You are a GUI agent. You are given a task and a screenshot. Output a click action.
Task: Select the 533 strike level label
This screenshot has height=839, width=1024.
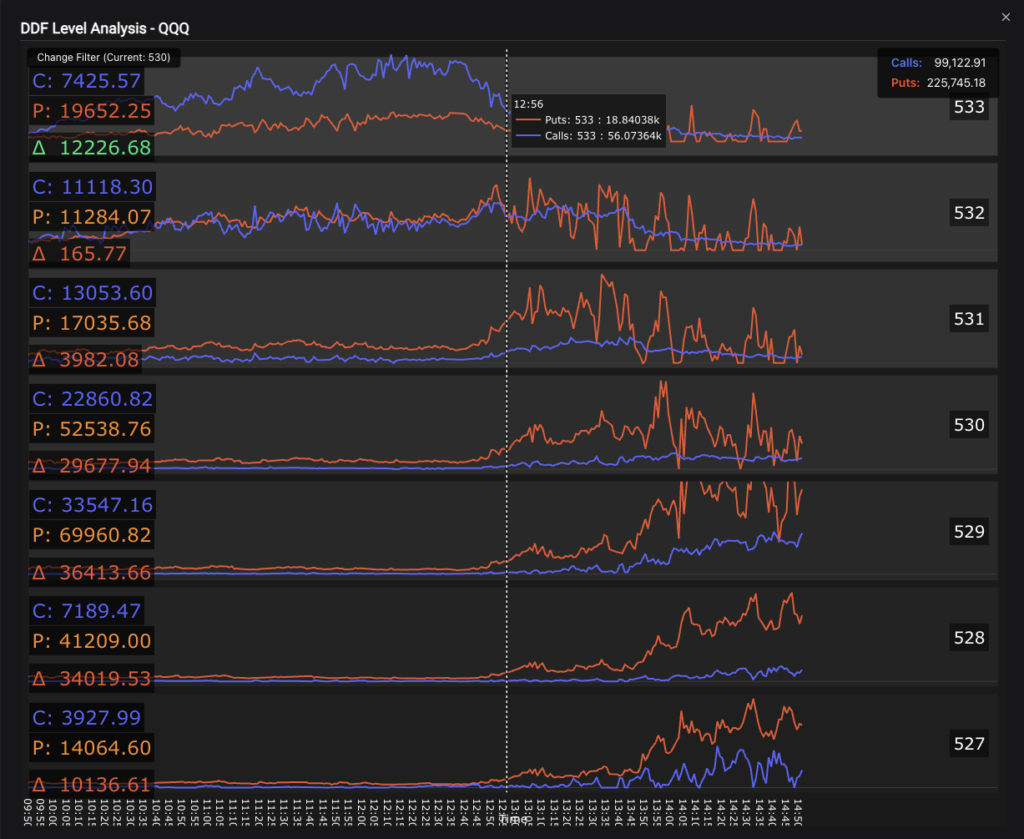click(968, 107)
